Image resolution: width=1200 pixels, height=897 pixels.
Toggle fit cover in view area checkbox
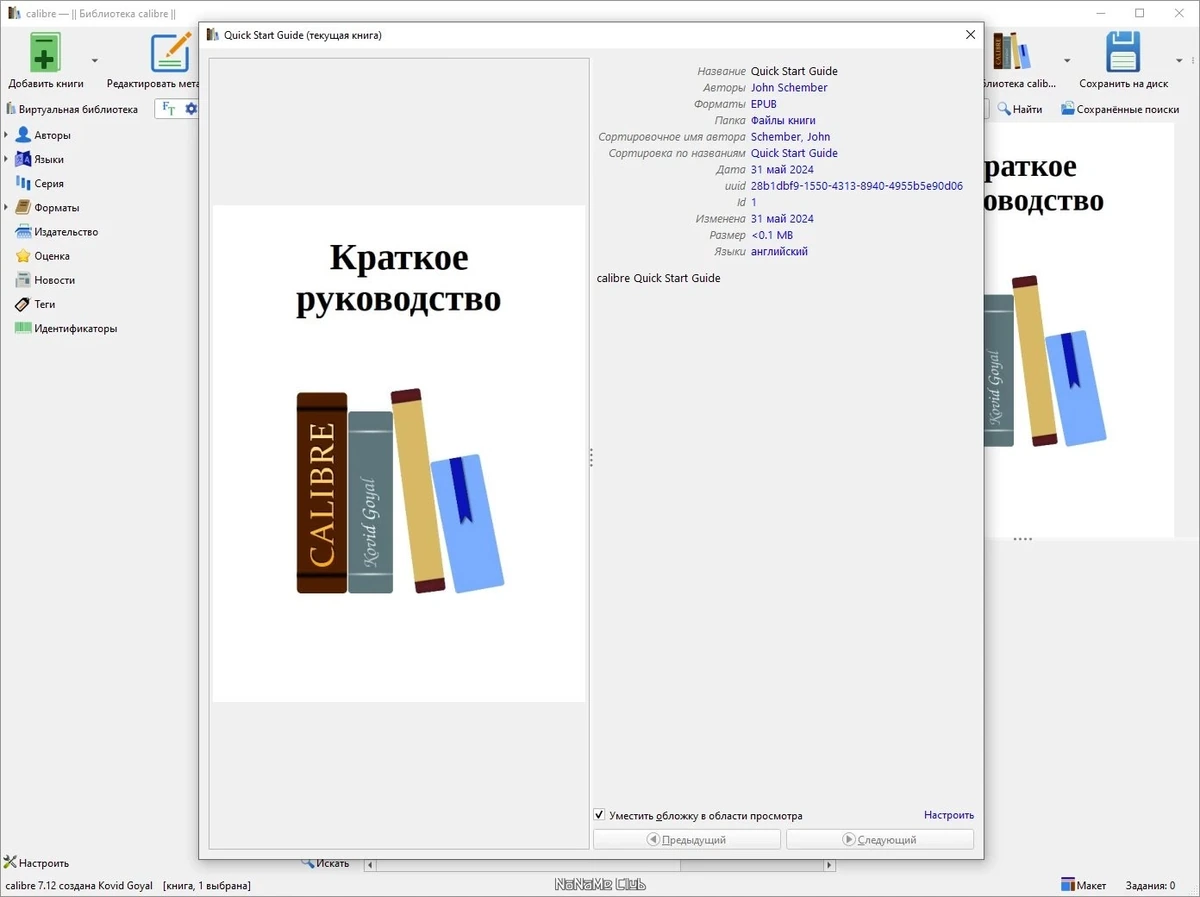click(x=600, y=815)
